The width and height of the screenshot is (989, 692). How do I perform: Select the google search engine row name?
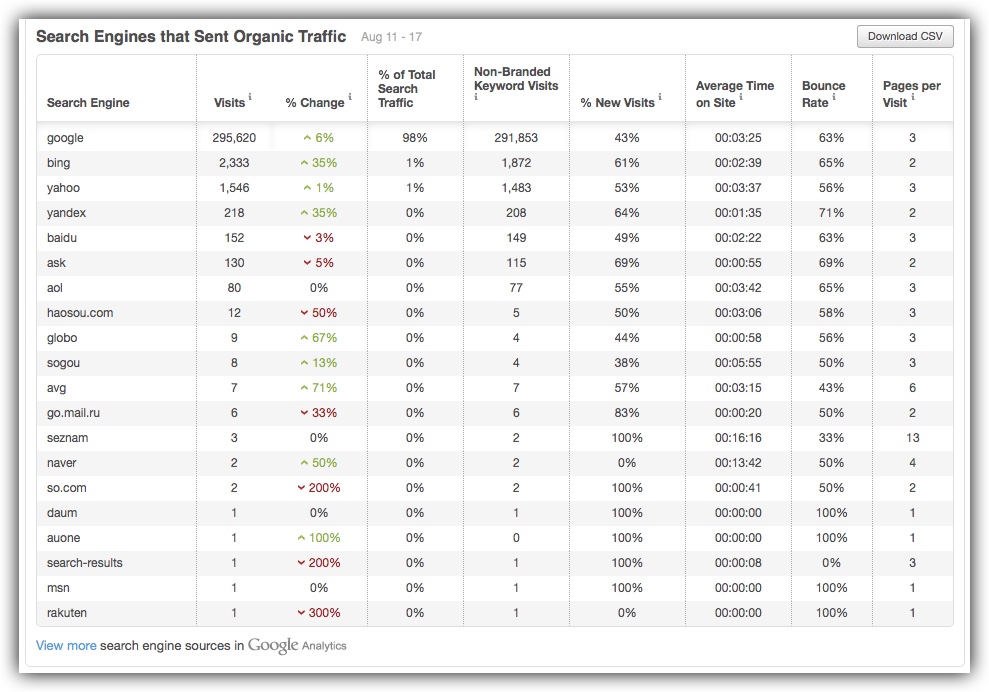[65, 138]
